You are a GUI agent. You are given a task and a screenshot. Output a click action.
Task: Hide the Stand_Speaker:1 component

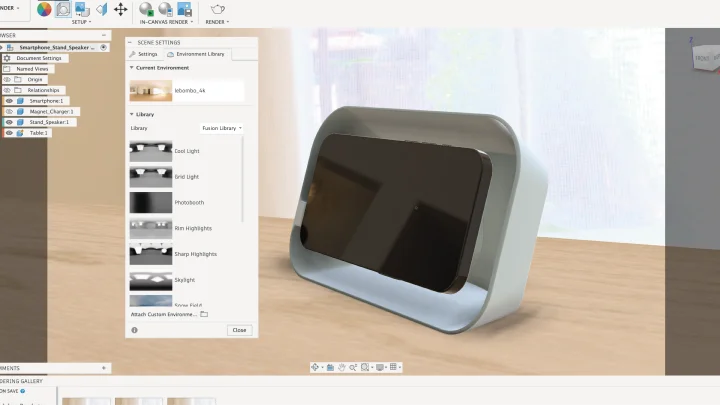(9, 122)
